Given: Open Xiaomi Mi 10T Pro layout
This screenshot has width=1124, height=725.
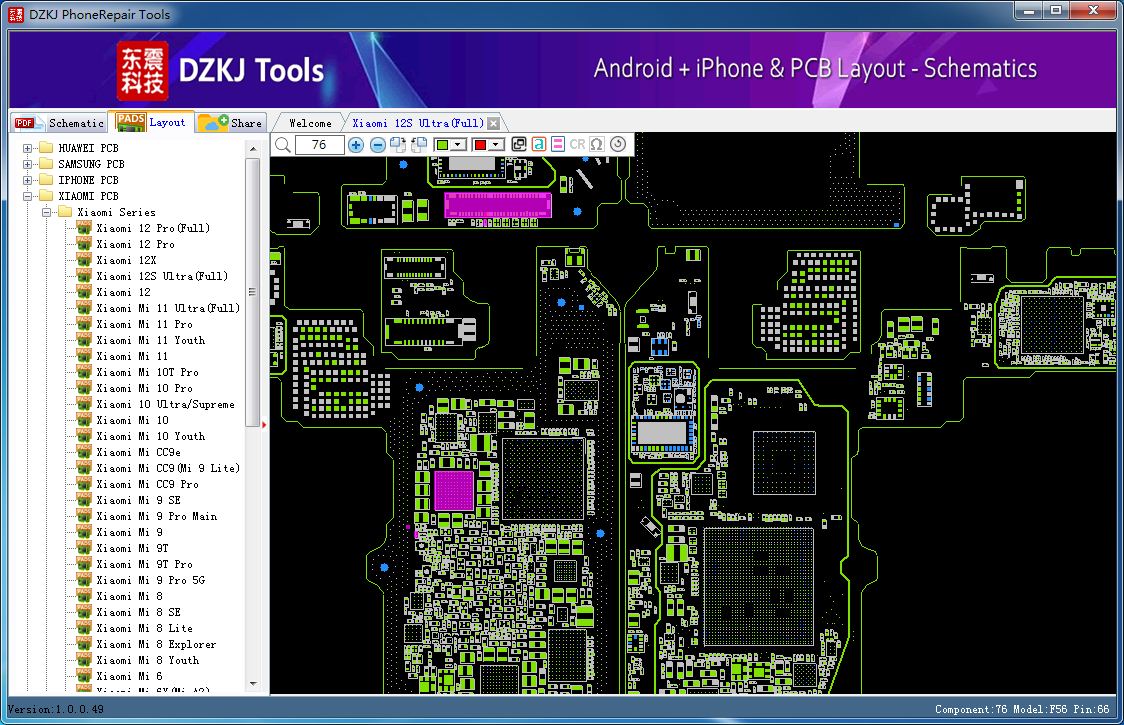Looking at the screenshot, I should point(147,372).
